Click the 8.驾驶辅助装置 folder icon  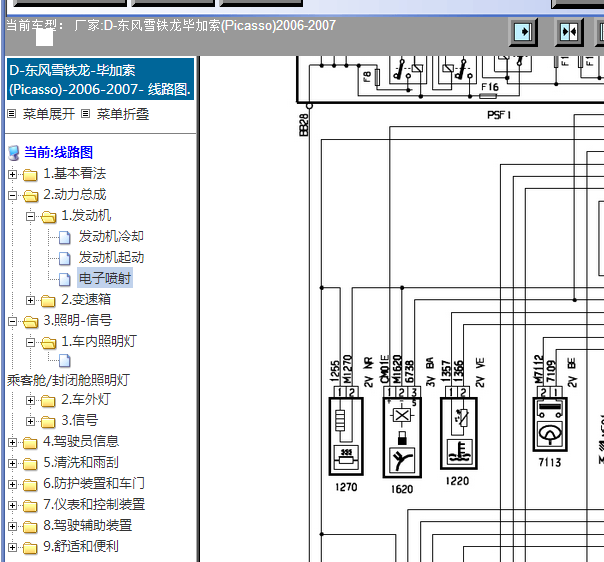point(30,527)
